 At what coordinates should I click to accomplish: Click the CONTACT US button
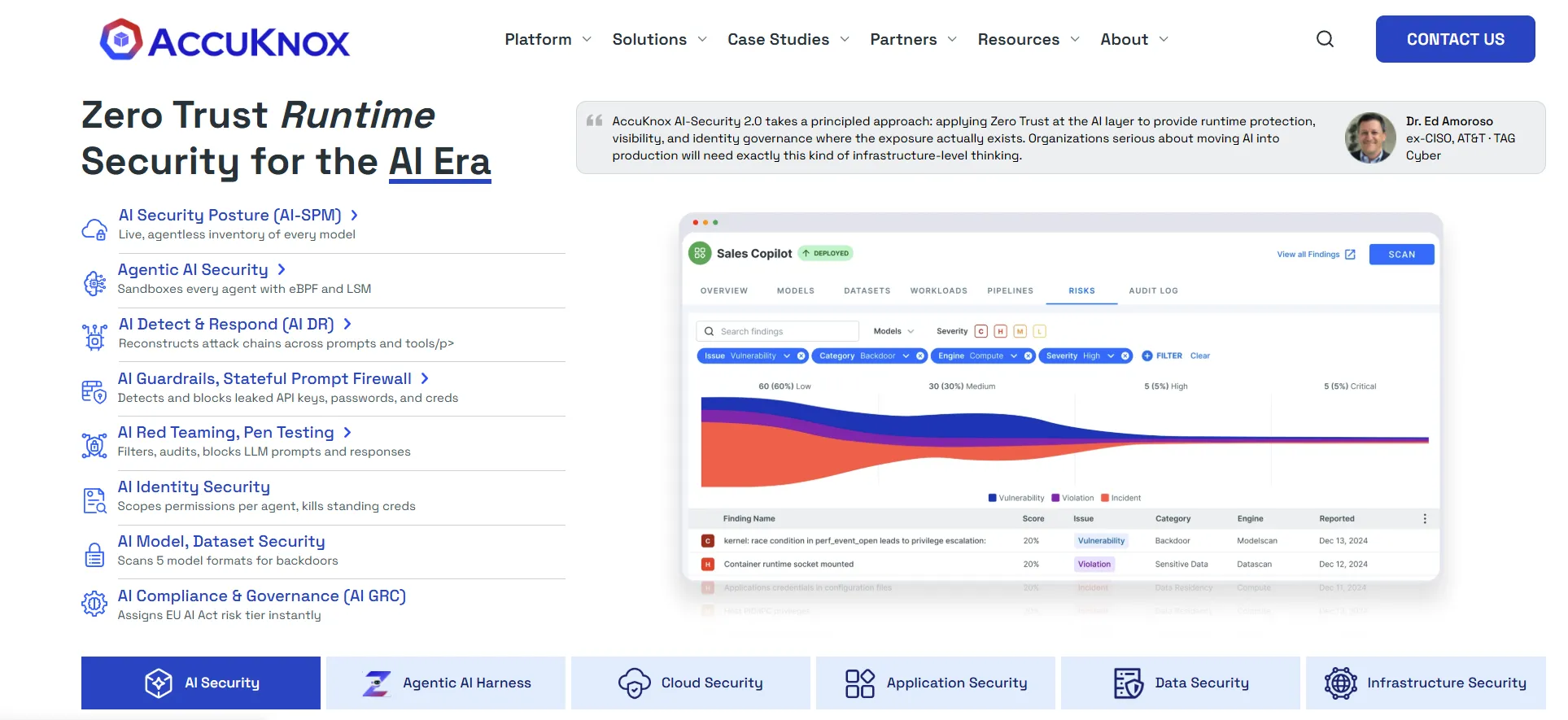1455,39
